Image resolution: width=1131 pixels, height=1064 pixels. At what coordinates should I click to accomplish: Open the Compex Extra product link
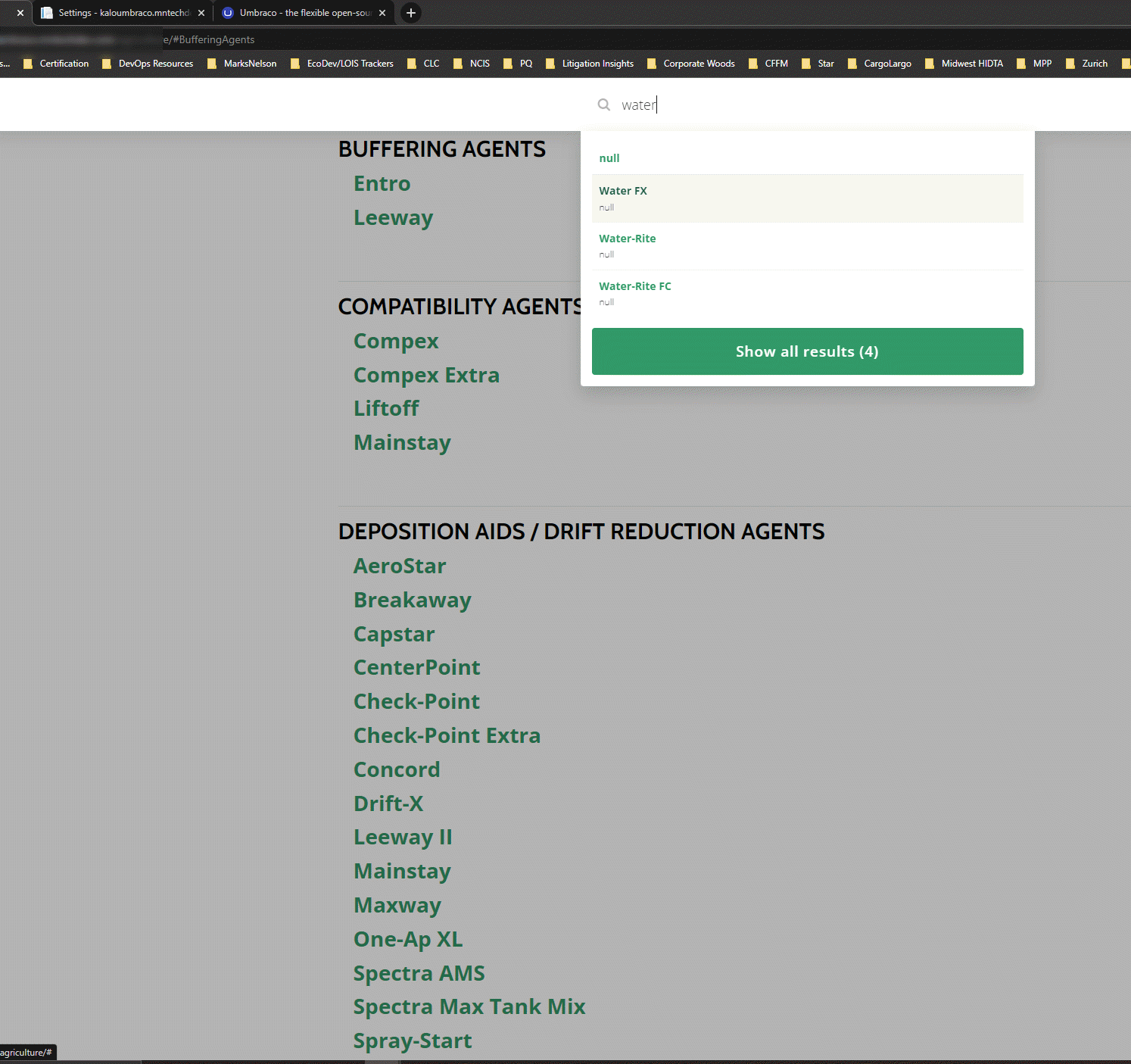point(426,376)
